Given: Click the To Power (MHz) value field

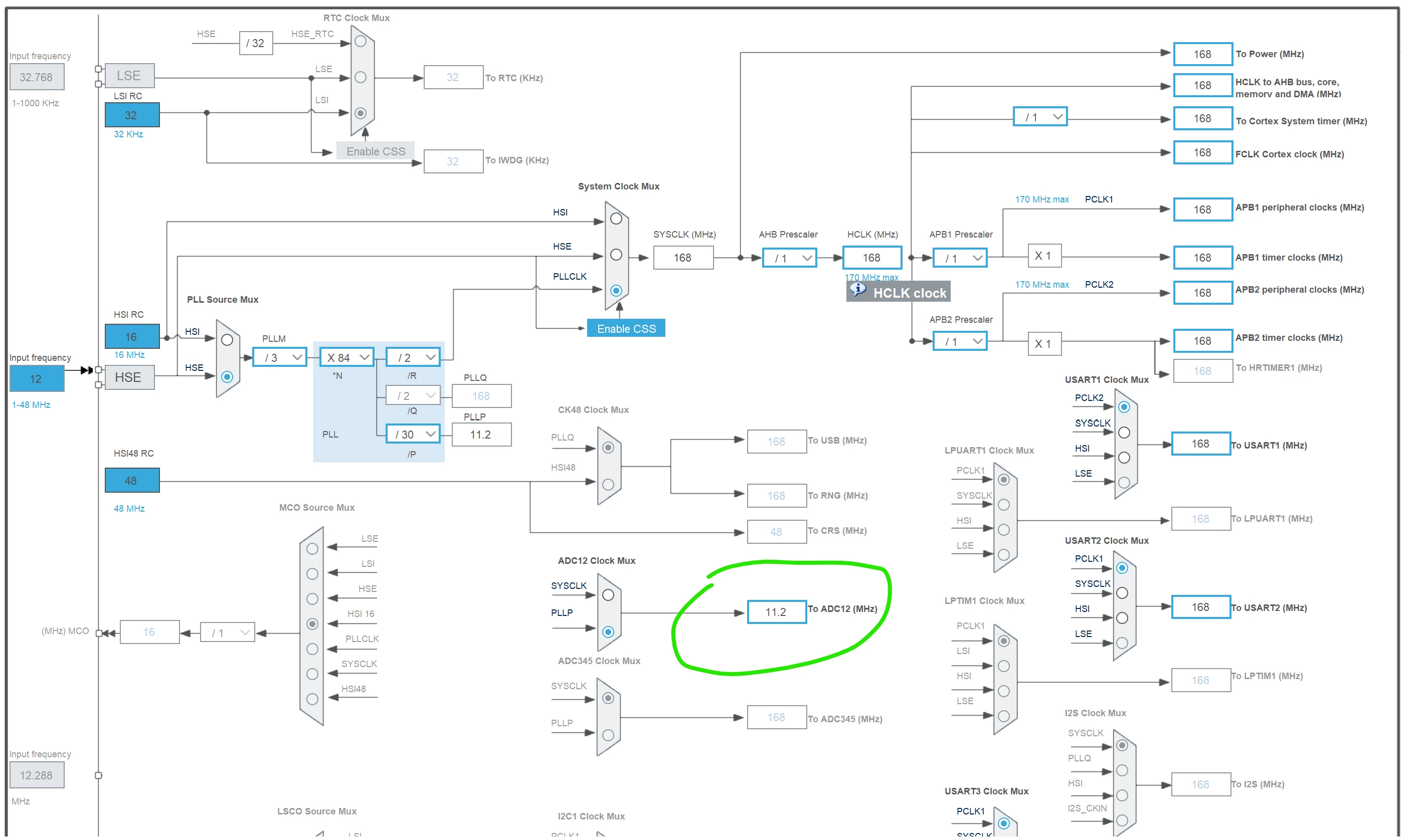Looking at the screenshot, I should [x=1203, y=54].
